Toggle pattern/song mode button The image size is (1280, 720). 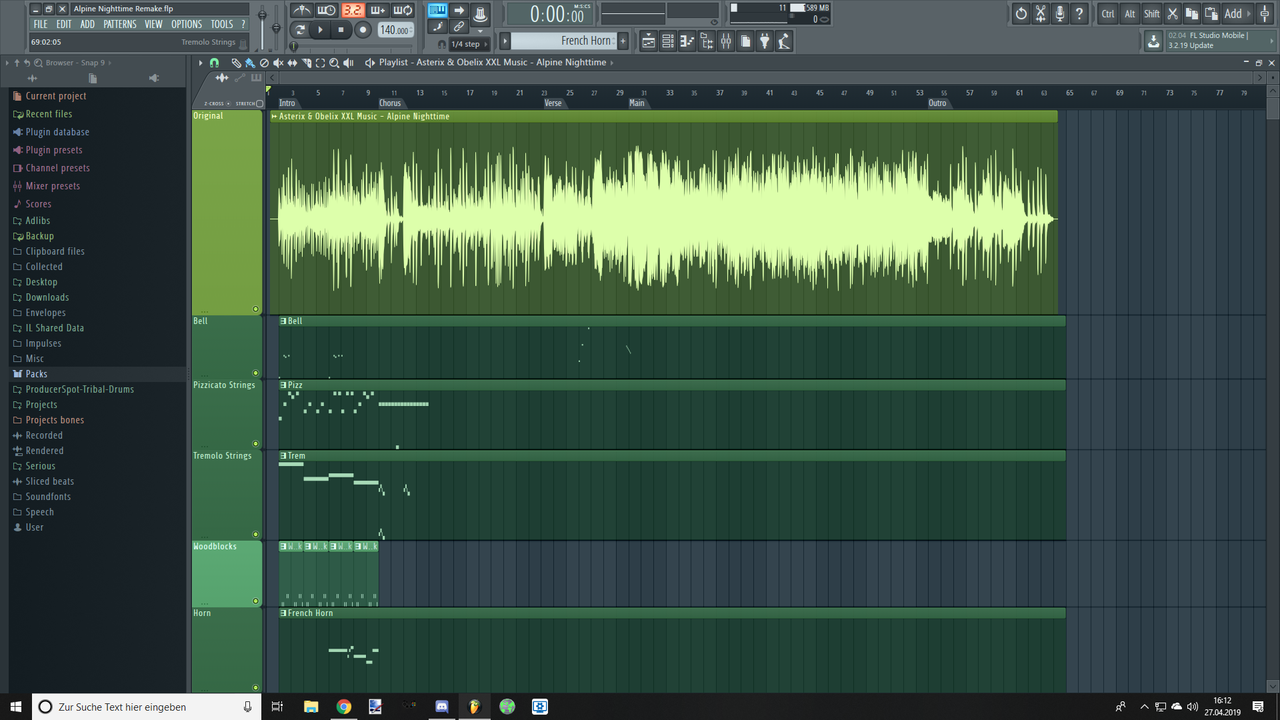point(300,30)
